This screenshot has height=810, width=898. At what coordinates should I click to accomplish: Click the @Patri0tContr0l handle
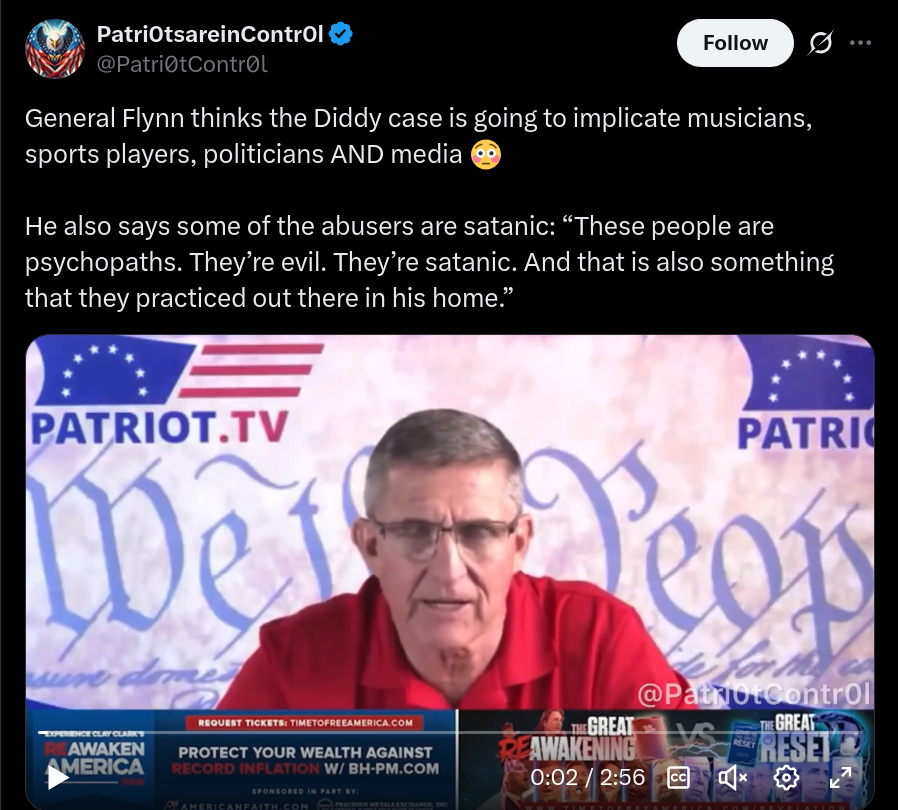pos(182,64)
